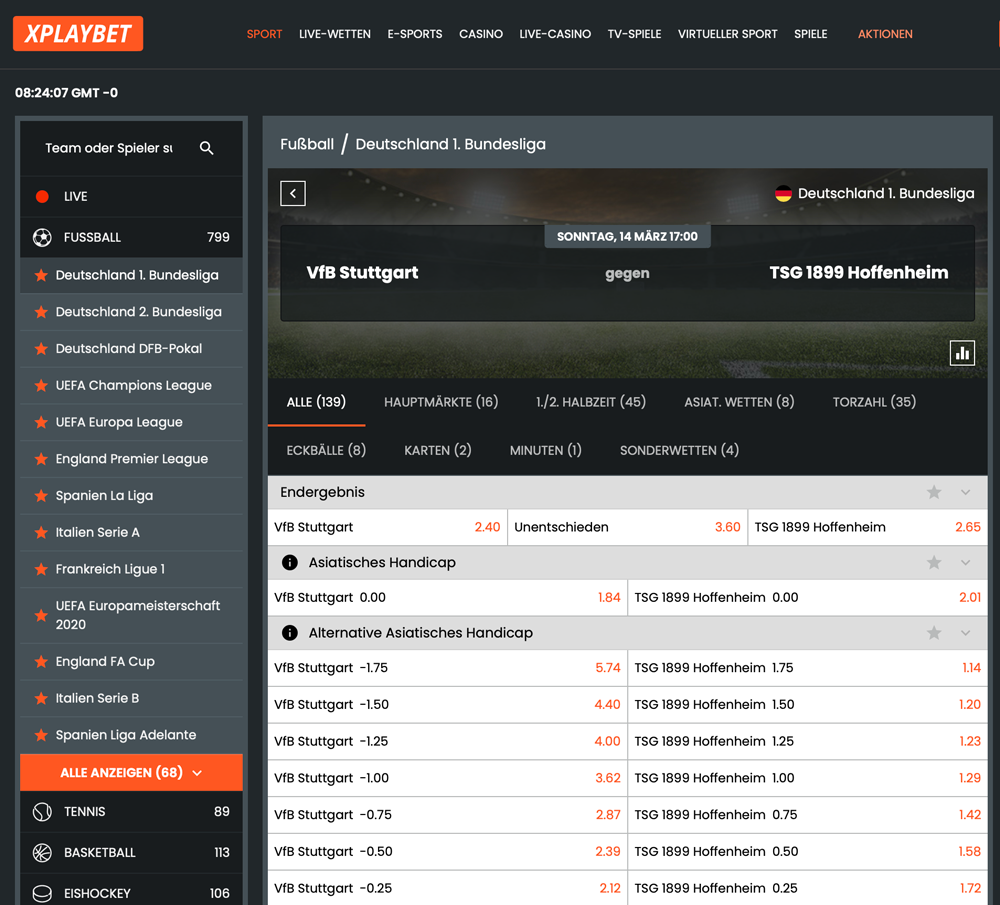This screenshot has height=905, width=1000.
Task: Go back using the arrow button
Action: (293, 193)
